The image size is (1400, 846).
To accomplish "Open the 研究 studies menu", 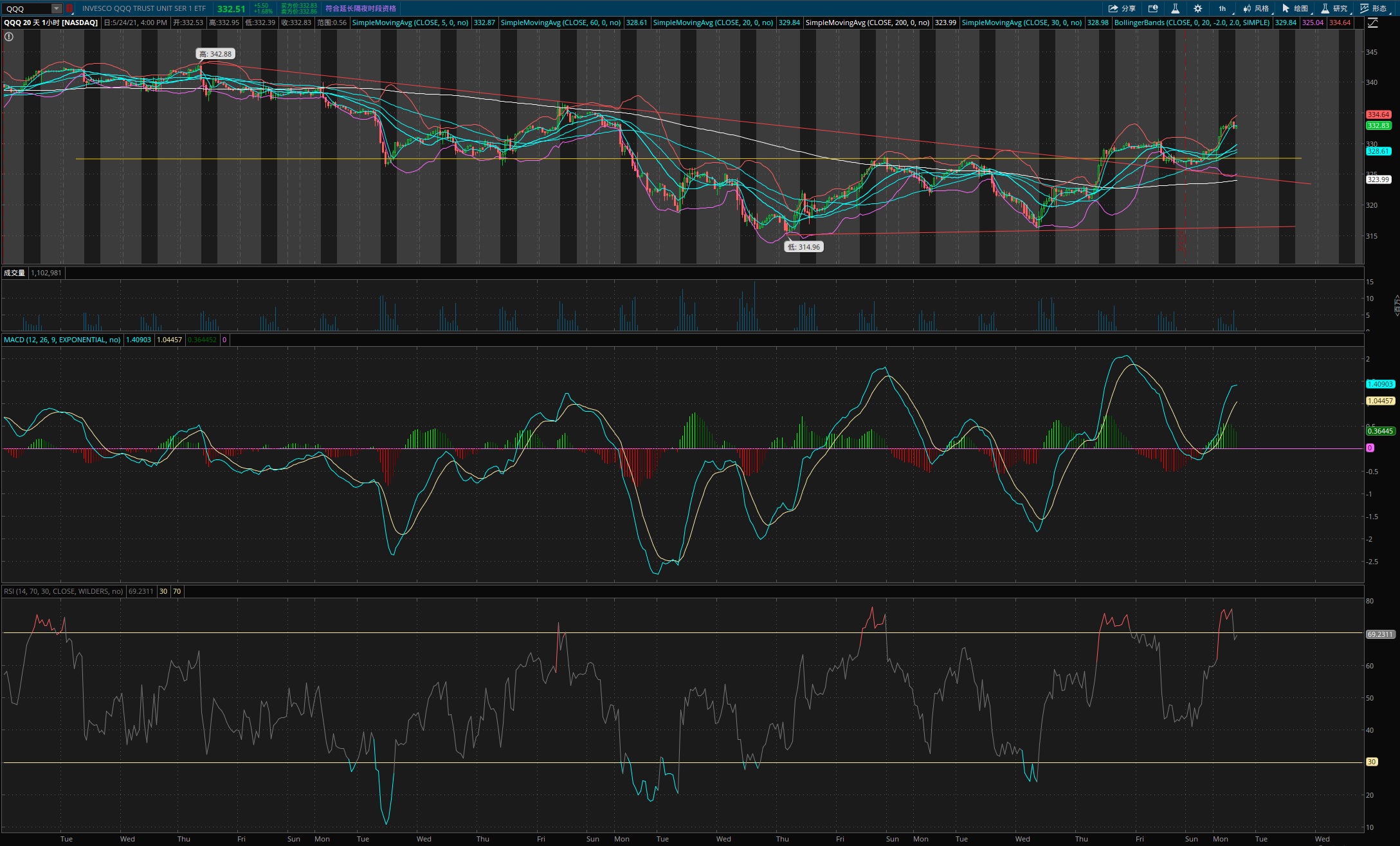I will tap(1334, 8).
